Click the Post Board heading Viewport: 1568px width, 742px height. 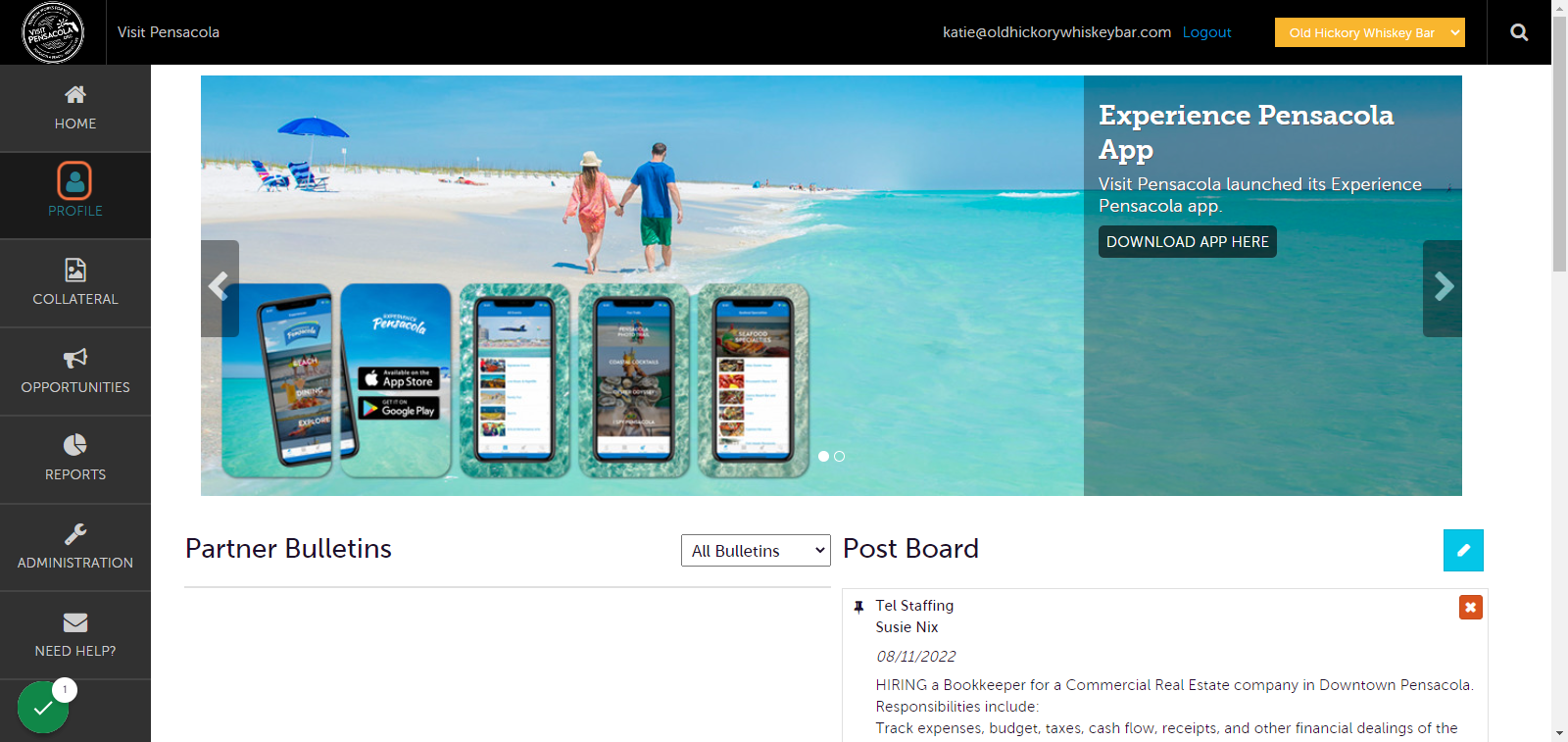[910, 549]
